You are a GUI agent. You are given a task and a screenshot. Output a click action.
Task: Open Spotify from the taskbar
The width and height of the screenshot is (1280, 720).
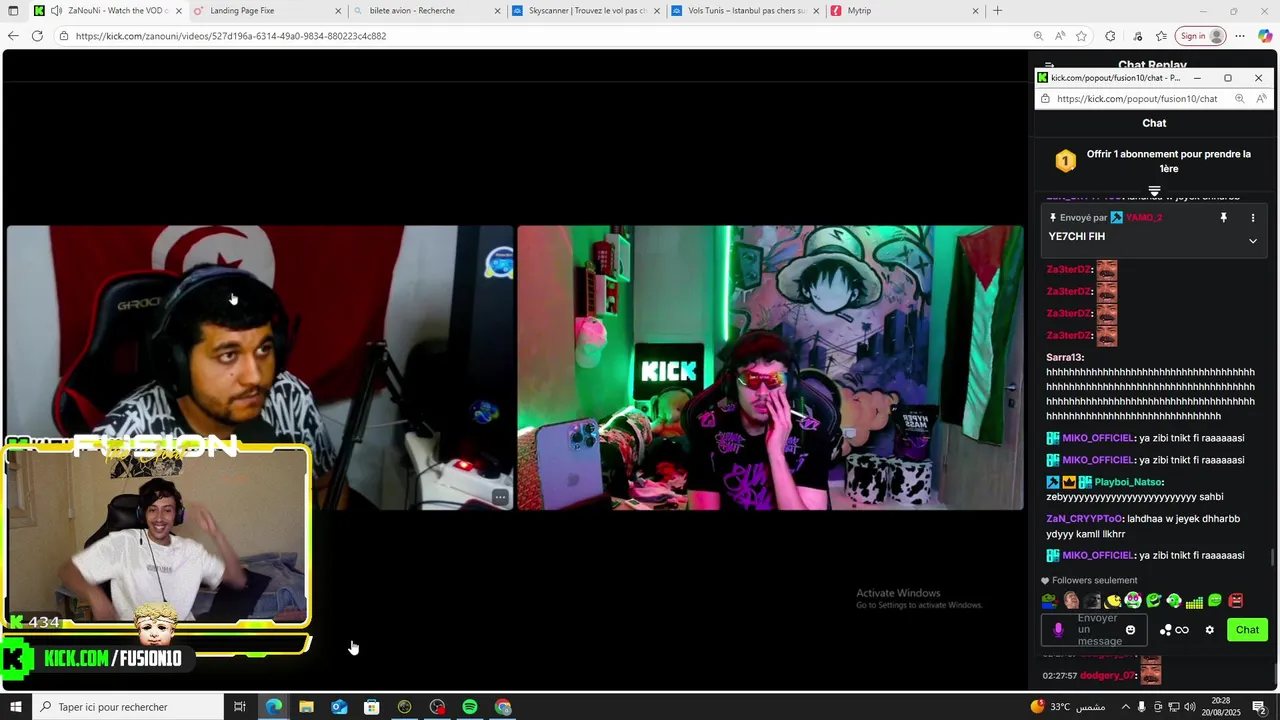pyautogui.click(x=470, y=707)
